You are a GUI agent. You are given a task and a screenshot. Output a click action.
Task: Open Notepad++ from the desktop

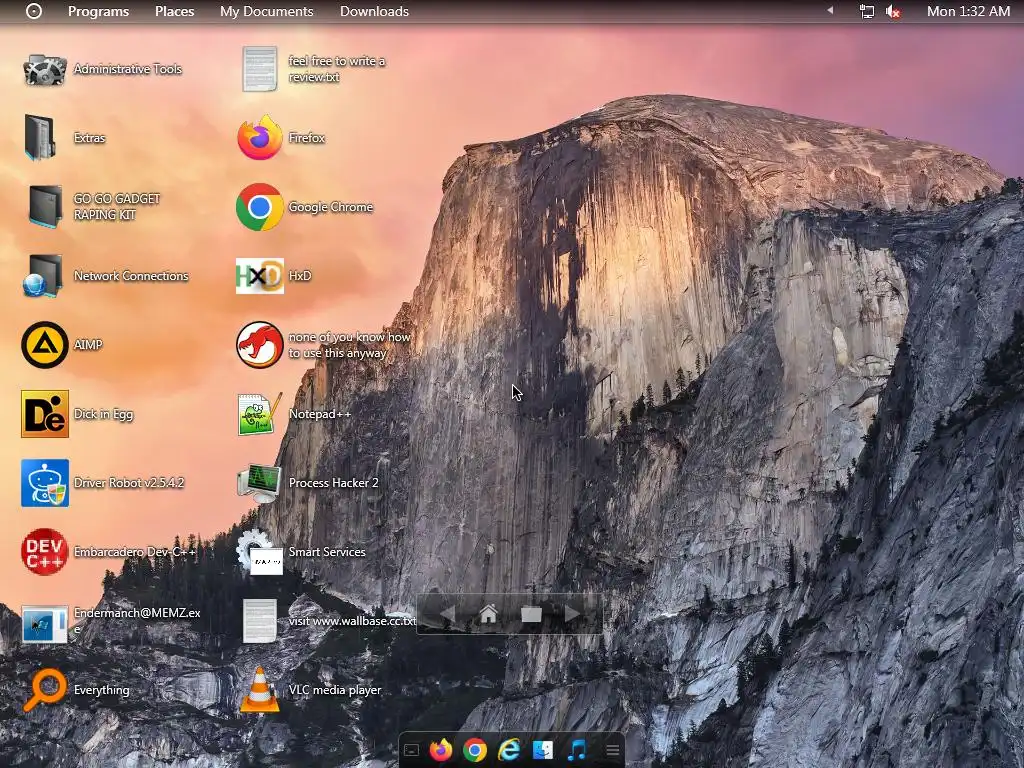(x=260, y=414)
